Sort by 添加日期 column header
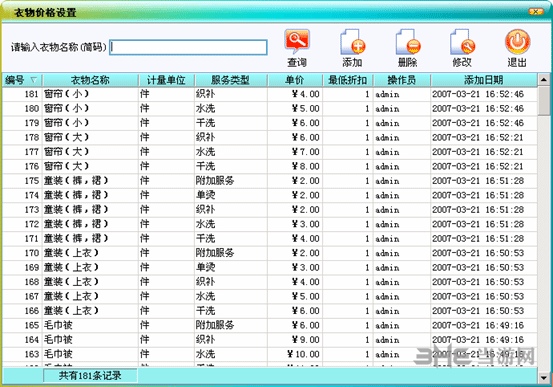The image size is (553, 387). click(484, 80)
